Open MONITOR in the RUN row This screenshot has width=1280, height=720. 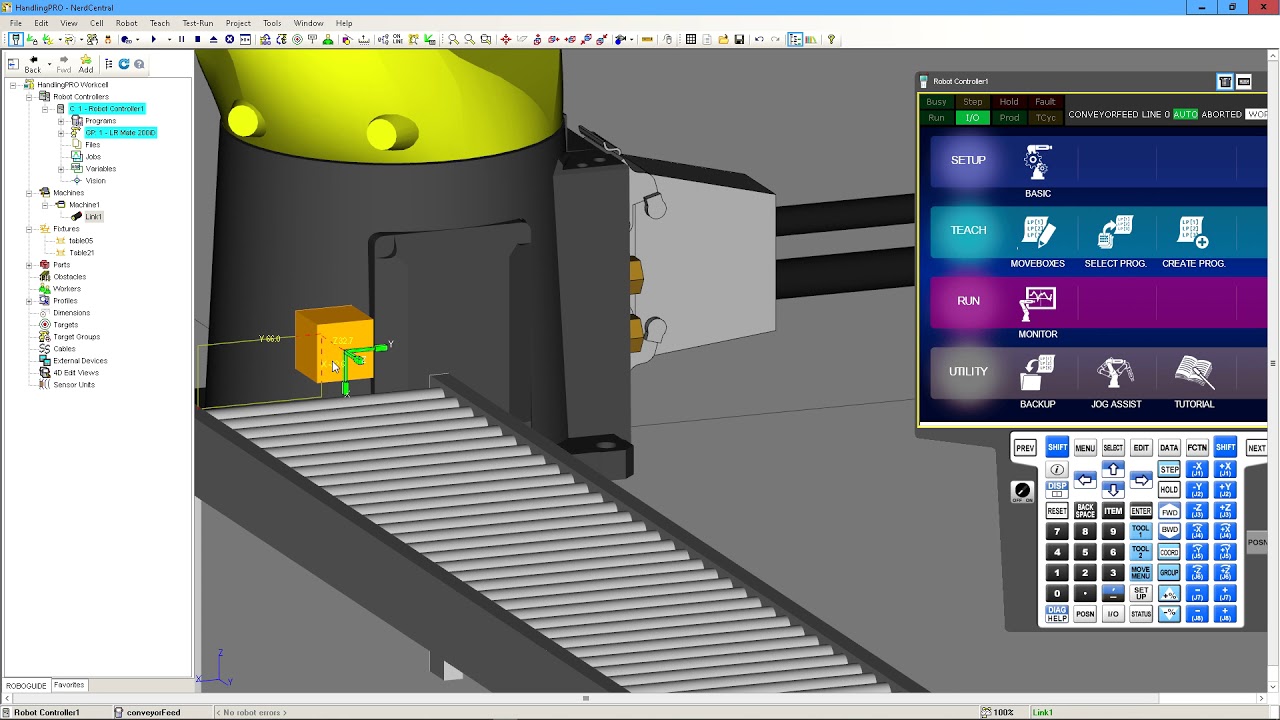pyautogui.click(x=1038, y=303)
